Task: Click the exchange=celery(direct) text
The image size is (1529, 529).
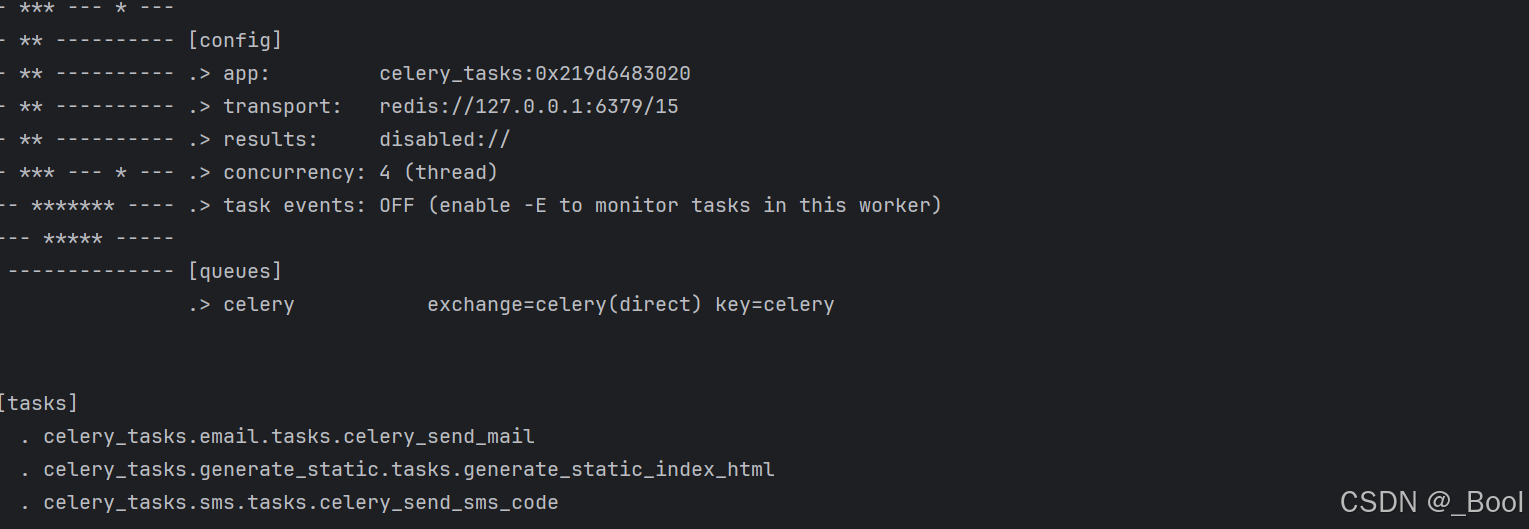Action: pos(565,305)
